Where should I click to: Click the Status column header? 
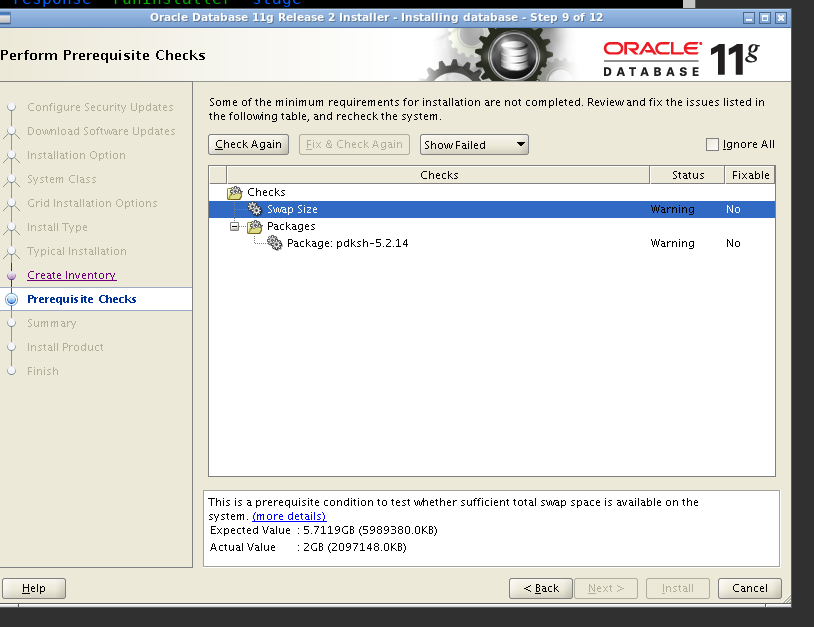click(x=687, y=175)
